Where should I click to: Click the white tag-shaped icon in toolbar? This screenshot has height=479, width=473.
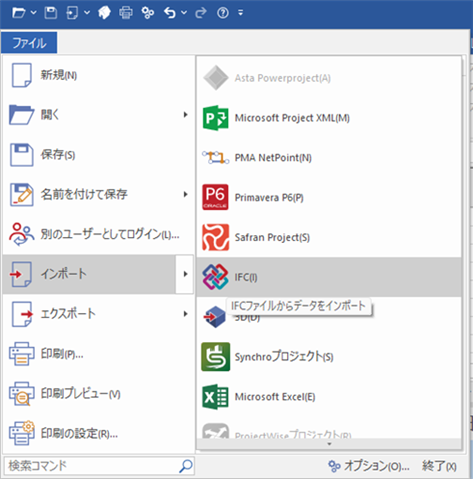click(x=104, y=13)
